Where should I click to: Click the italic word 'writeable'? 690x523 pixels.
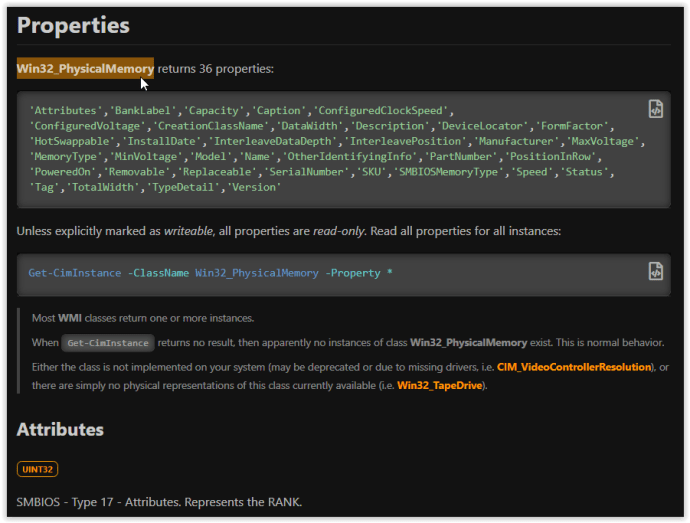click(x=188, y=231)
